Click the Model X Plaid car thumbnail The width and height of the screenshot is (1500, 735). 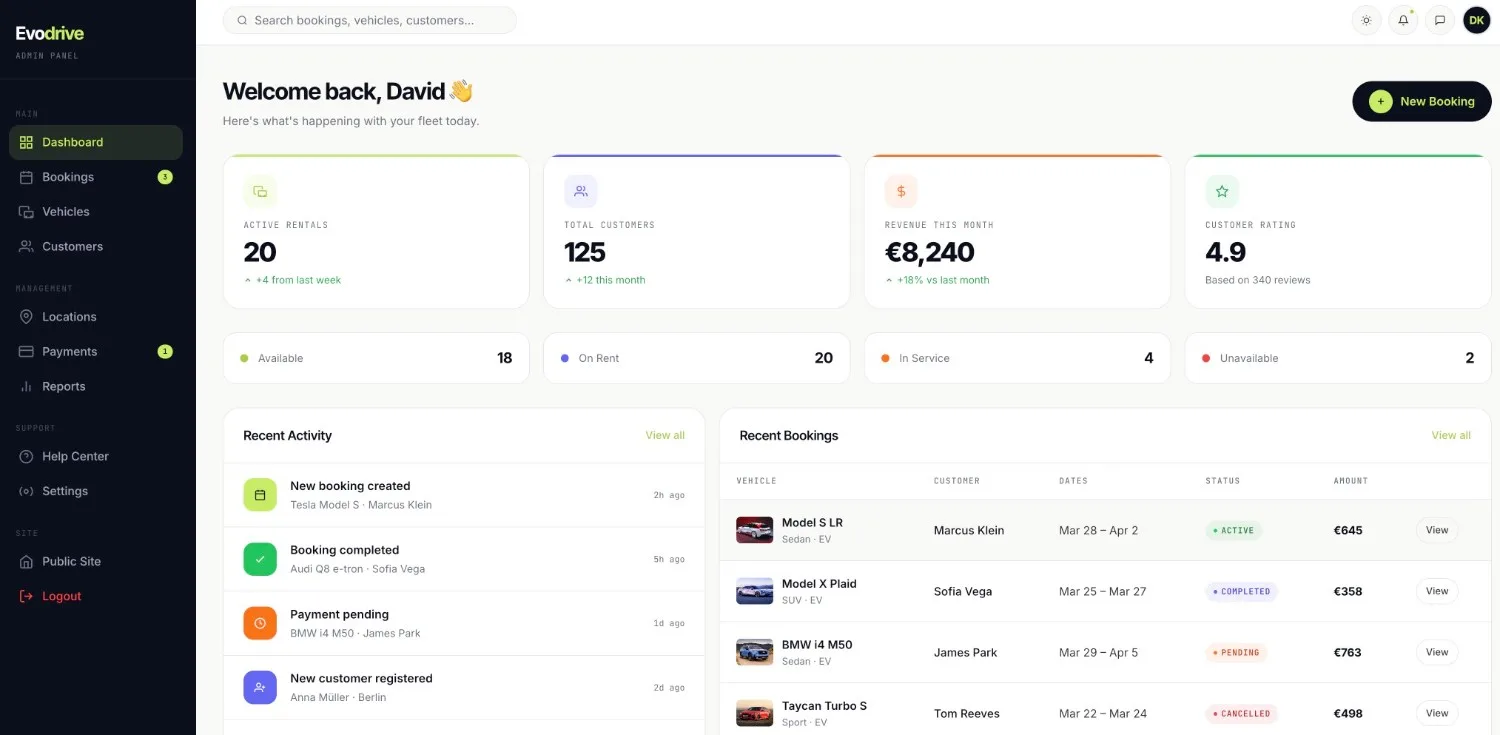click(755, 591)
